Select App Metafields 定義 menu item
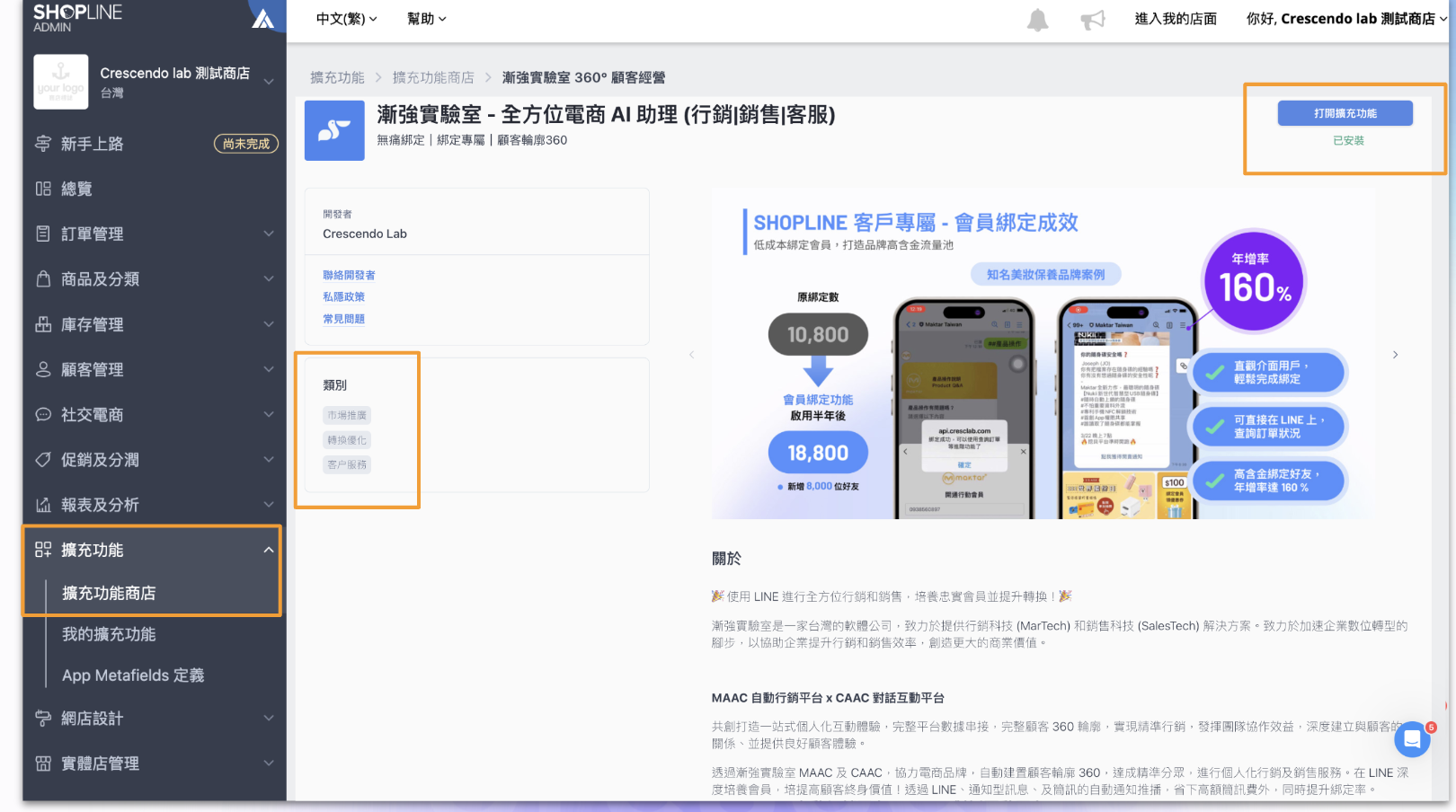1456x812 pixels. [133, 675]
